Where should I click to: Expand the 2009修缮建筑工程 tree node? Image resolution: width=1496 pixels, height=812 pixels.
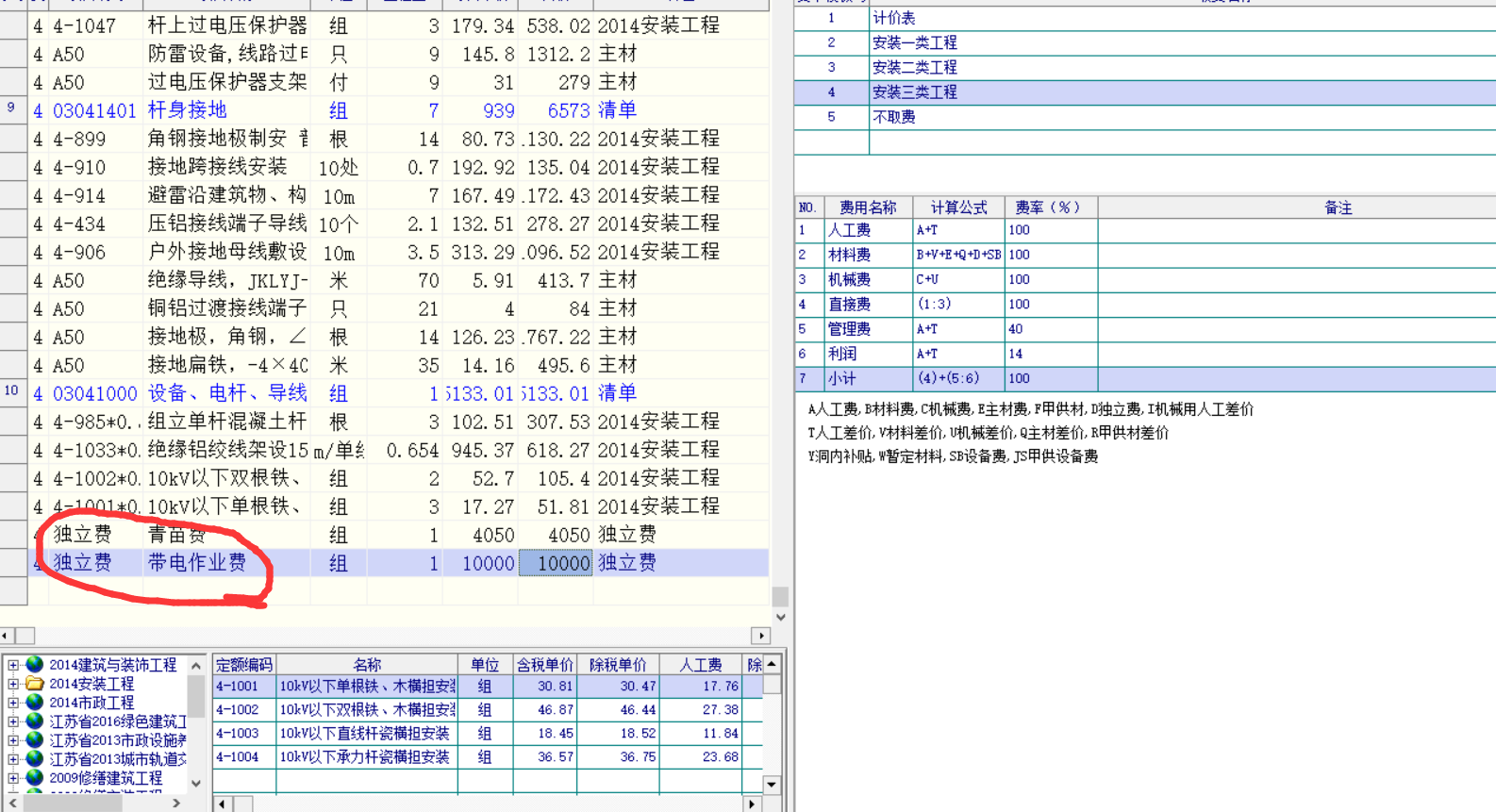tap(13, 778)
